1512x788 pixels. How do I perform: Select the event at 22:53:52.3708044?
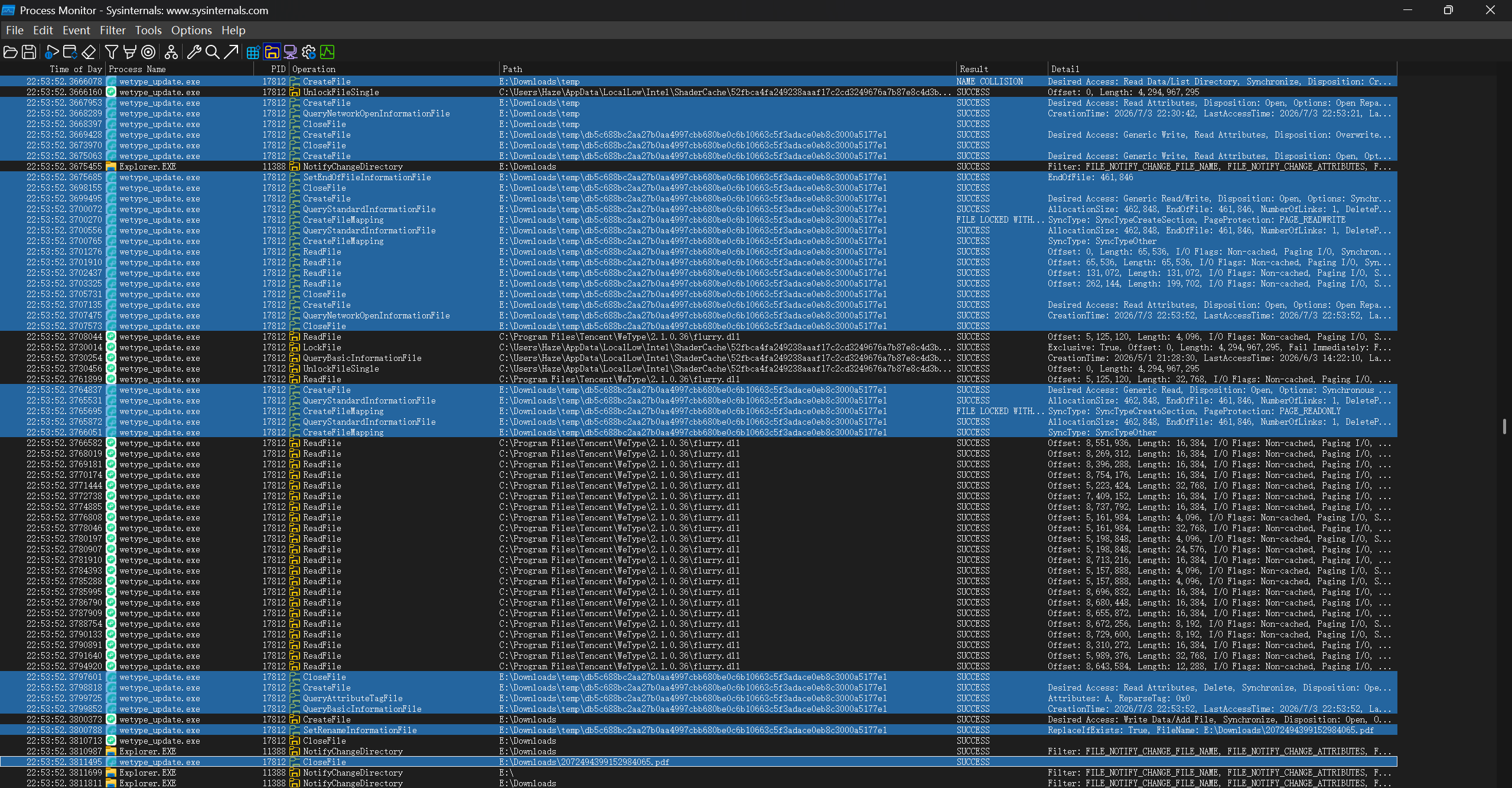pos(699,337)
